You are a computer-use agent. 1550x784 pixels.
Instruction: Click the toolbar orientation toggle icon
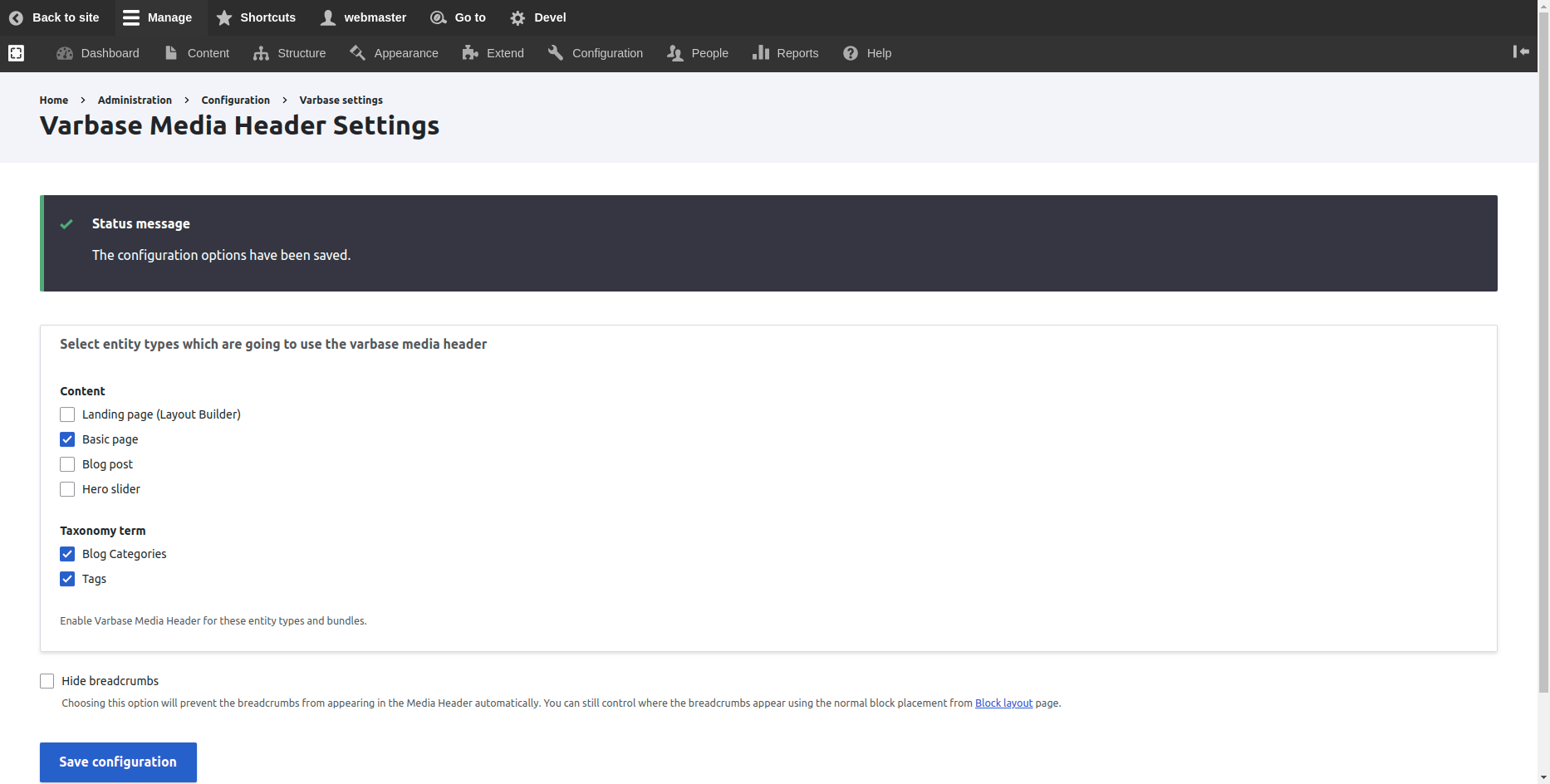tap(1521, 52)
